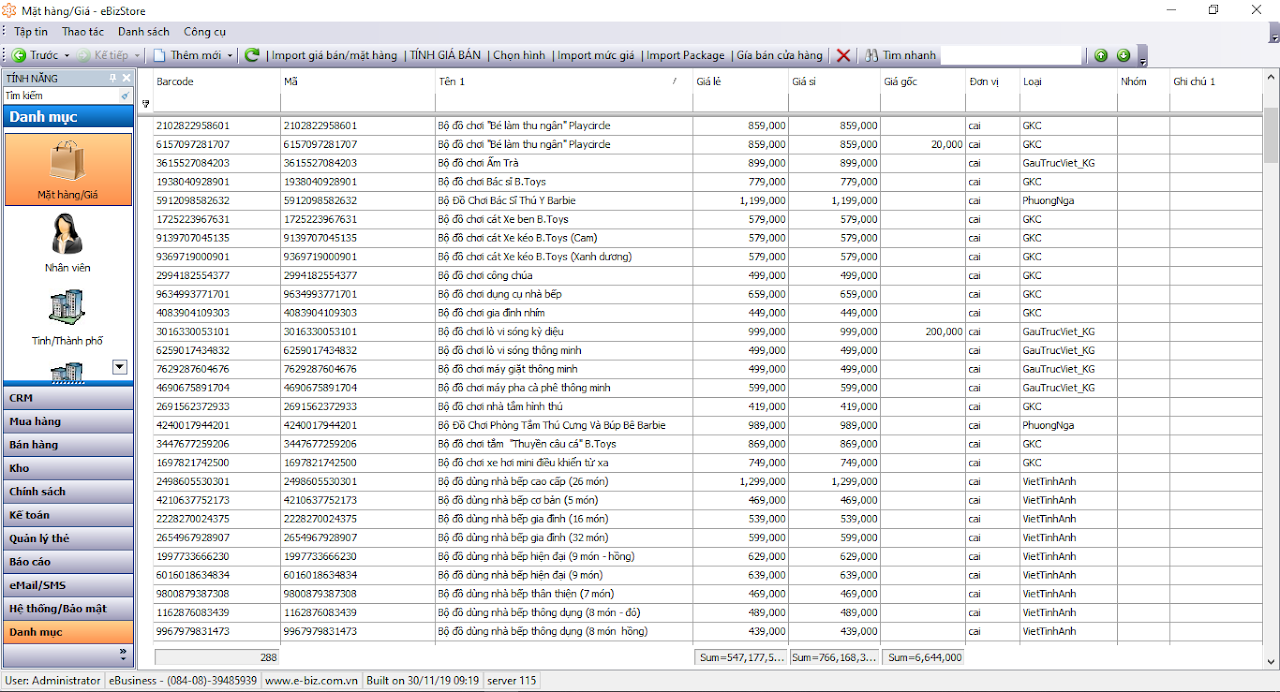Open the Tỉnh/Thành phố buildings icon
Screen dimensions: 1280x692
[68, 317]
